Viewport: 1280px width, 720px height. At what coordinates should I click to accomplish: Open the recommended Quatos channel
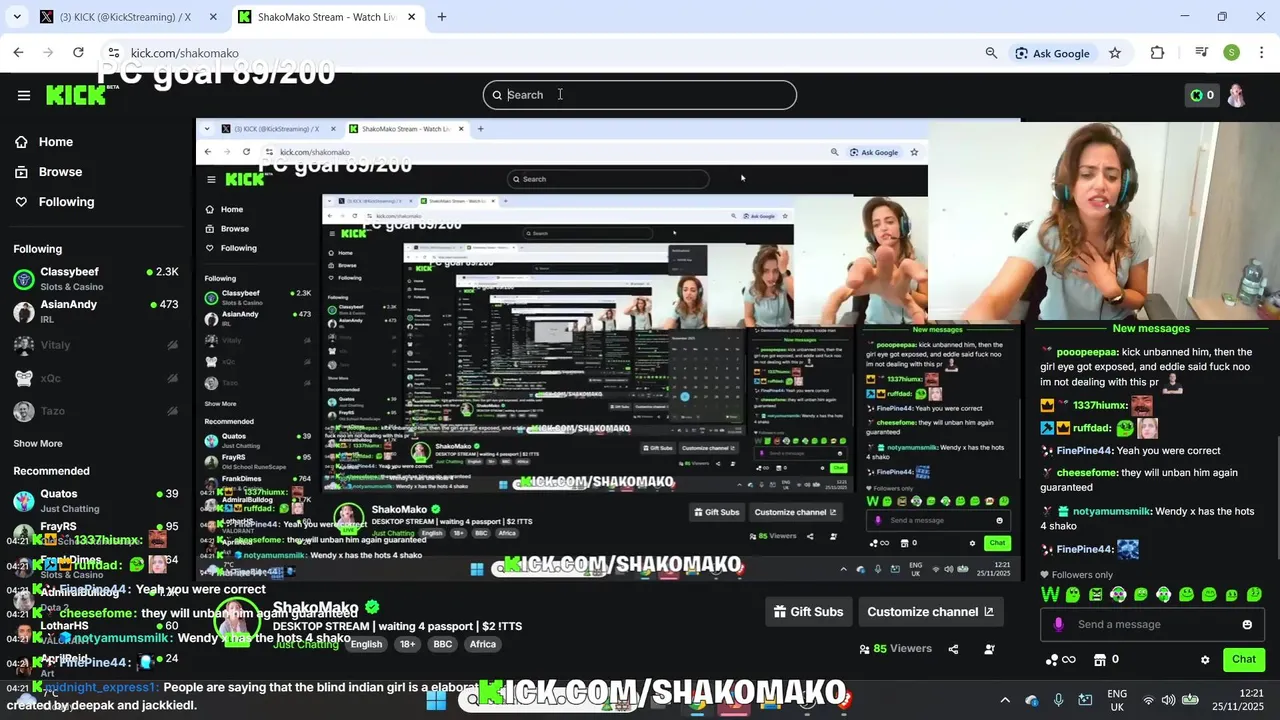pos(96,500)
